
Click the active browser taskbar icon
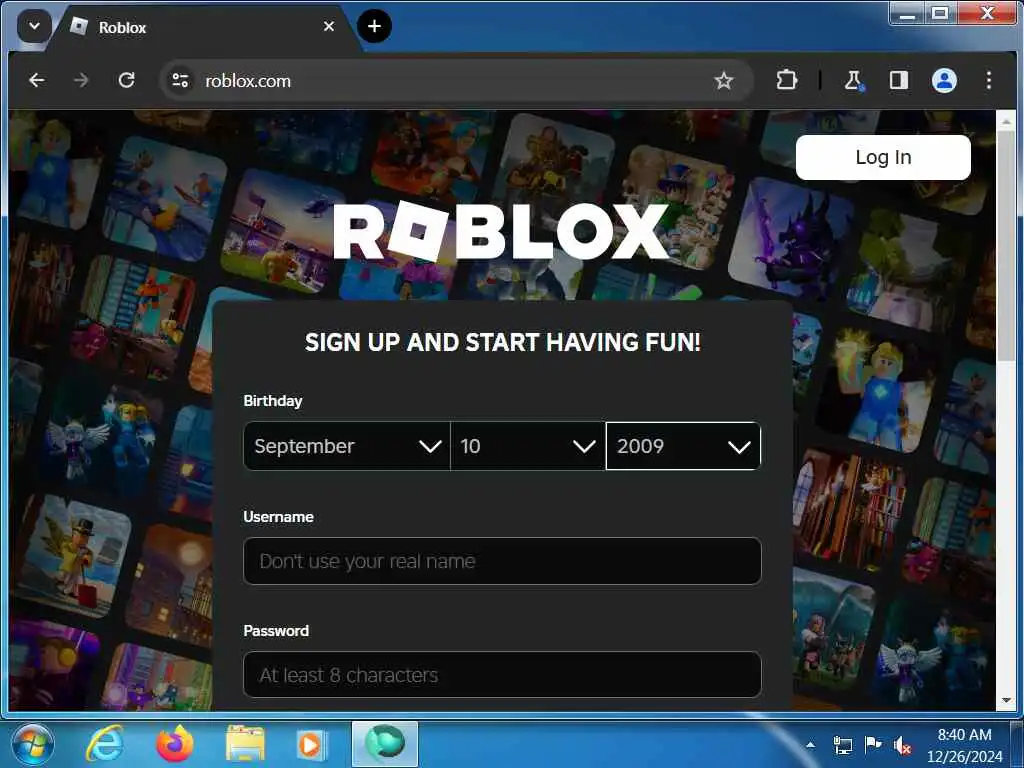[385, 744]
